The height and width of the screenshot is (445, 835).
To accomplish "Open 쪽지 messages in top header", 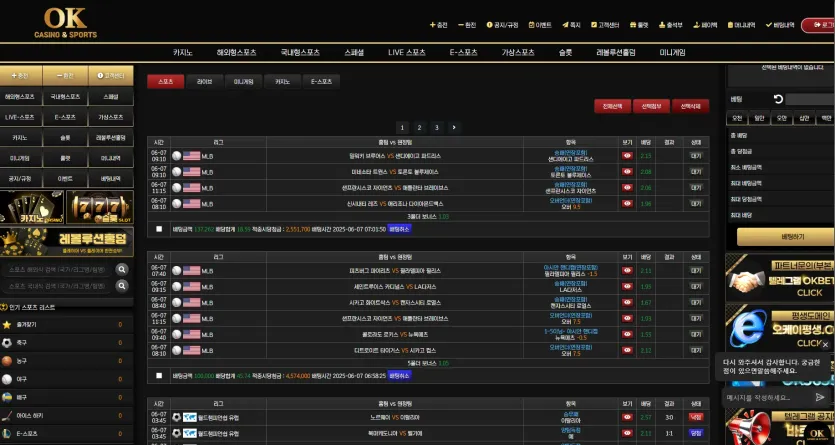I will tap(571, 25).
